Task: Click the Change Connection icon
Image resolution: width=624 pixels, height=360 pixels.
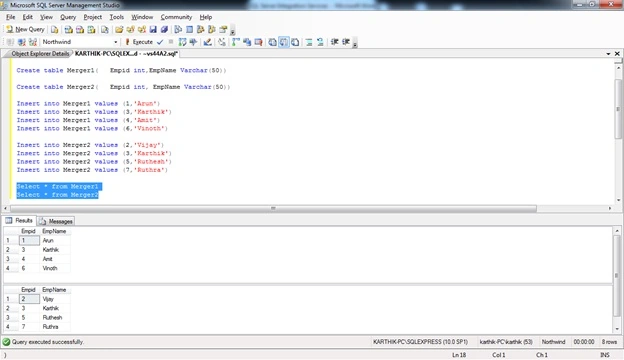Action: pyautogui.click(x=33, y=42)
